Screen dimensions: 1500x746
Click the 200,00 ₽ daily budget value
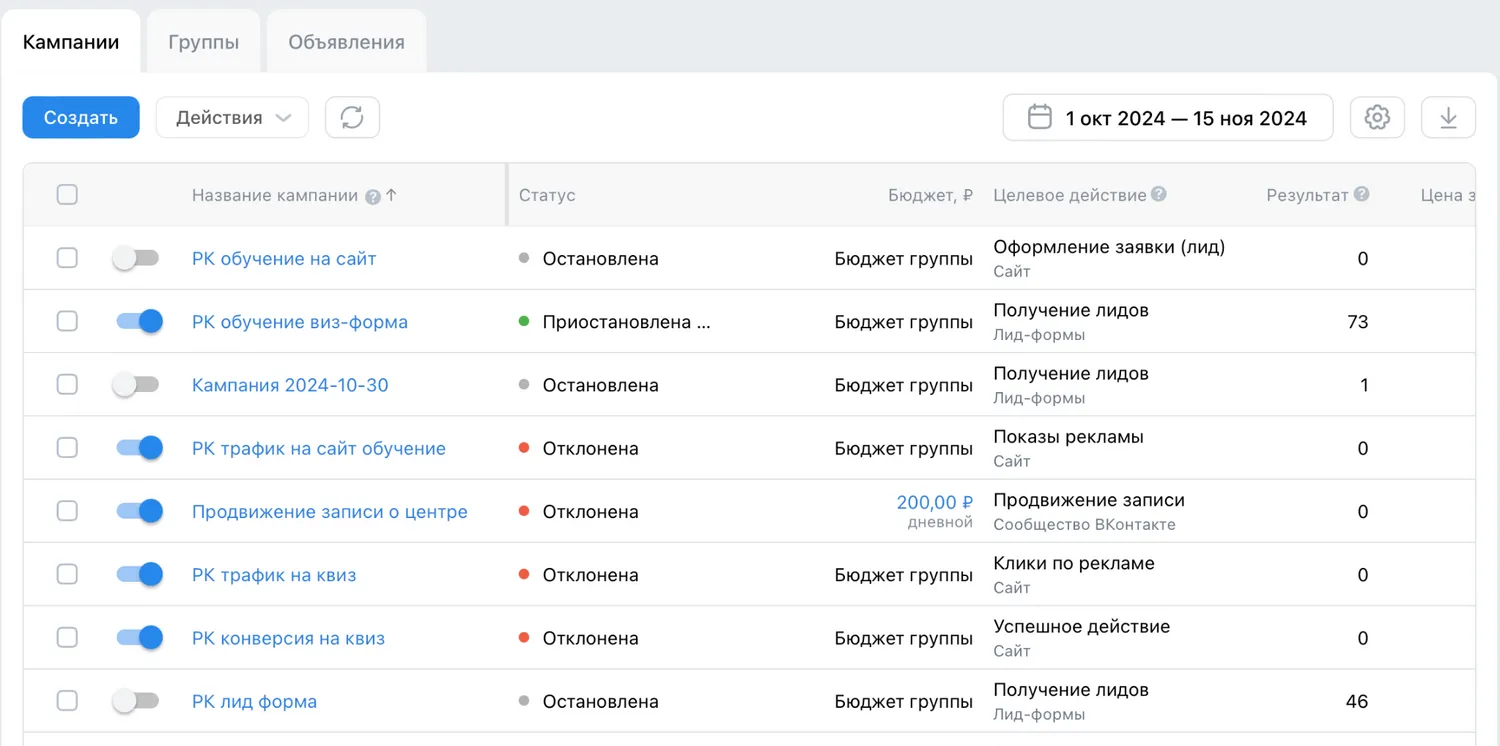click(935, 502)
